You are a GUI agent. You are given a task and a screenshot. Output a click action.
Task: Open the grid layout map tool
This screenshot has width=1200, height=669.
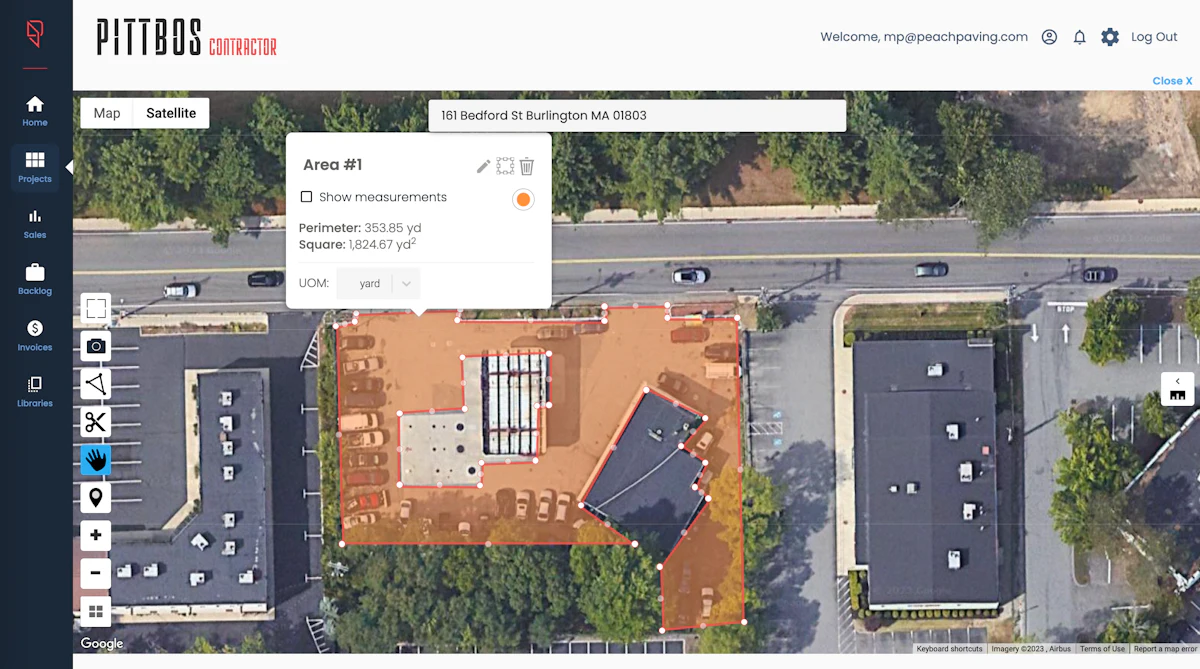[x=96, y=611]
